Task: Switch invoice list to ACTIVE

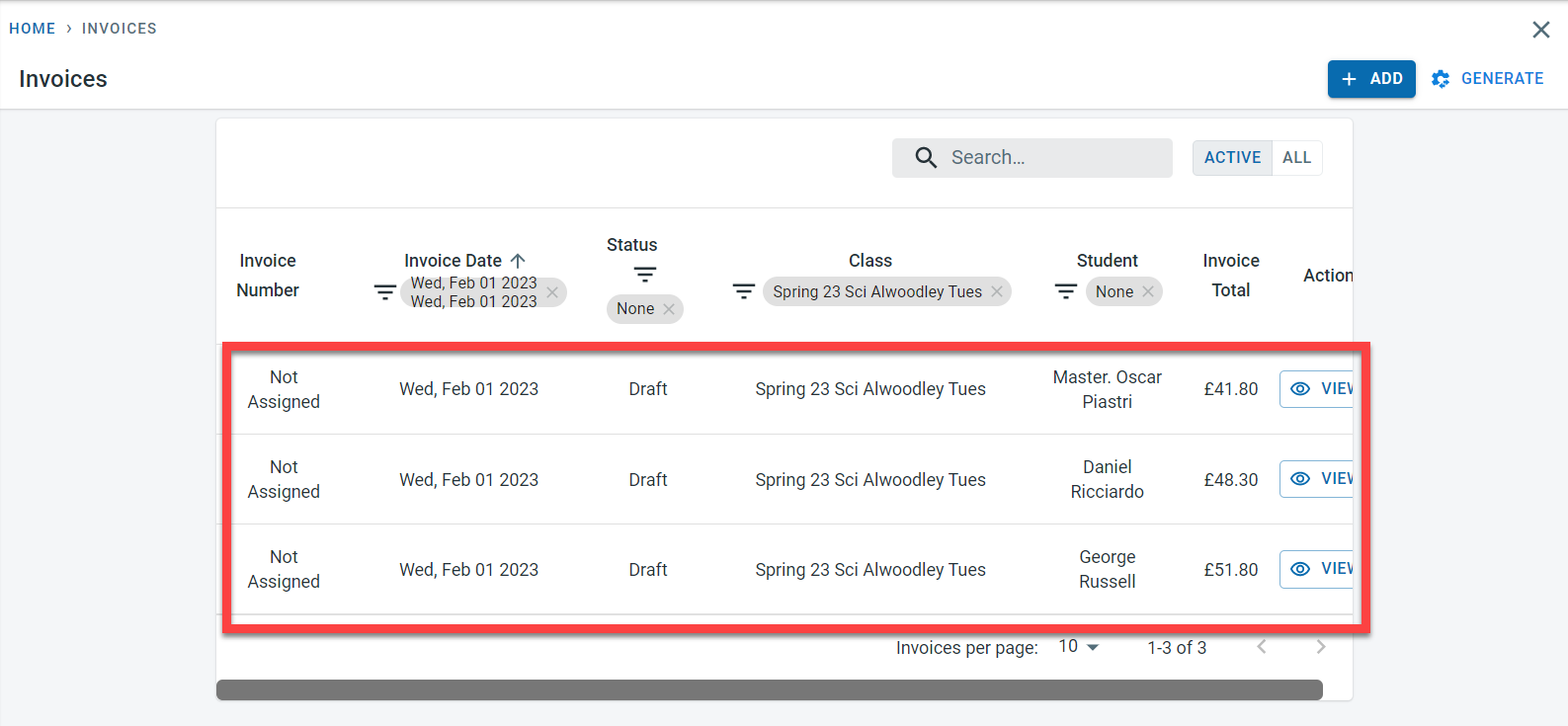Action: pyautogui.click(x=1232, y=158)
